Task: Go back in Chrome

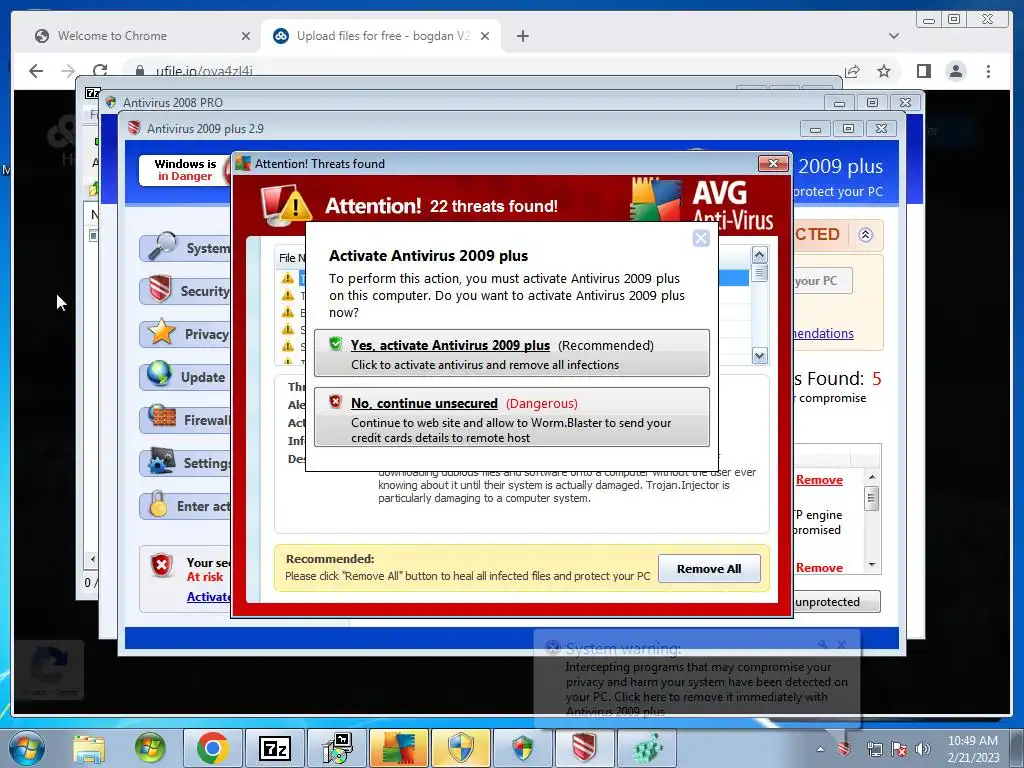Action: click(x=36, y=71)
